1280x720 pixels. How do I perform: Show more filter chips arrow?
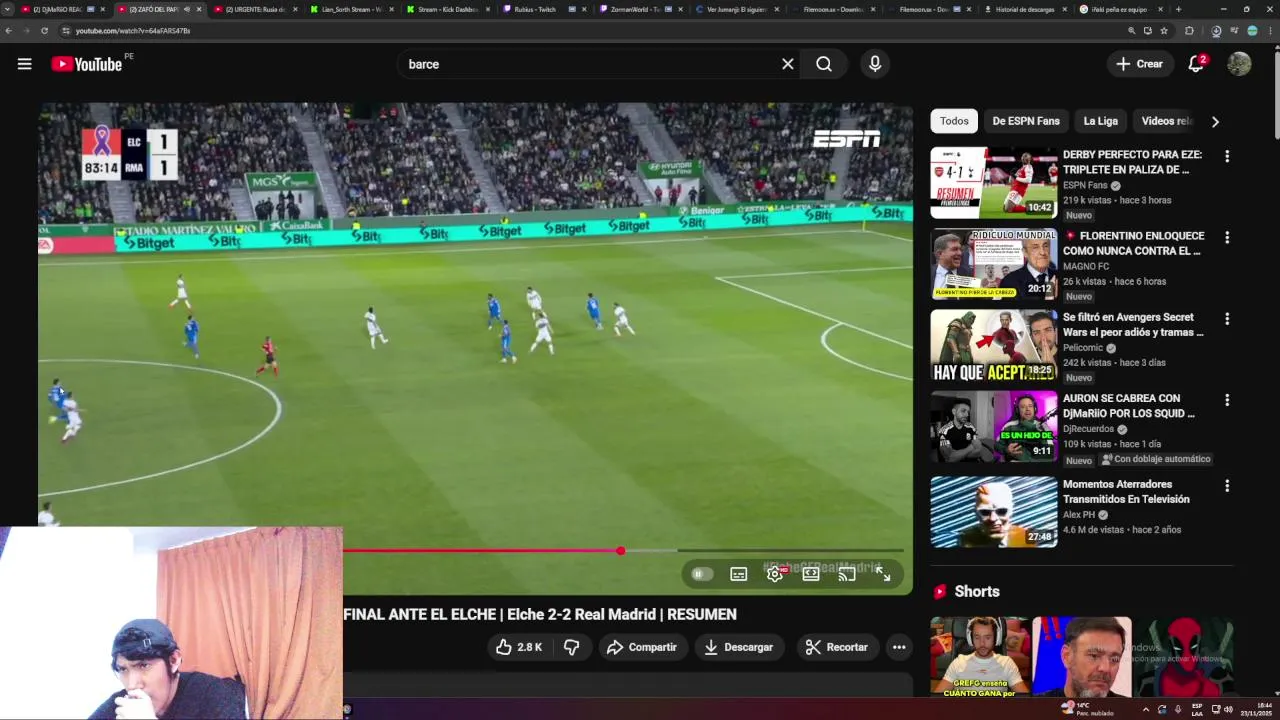point(1215,122)
